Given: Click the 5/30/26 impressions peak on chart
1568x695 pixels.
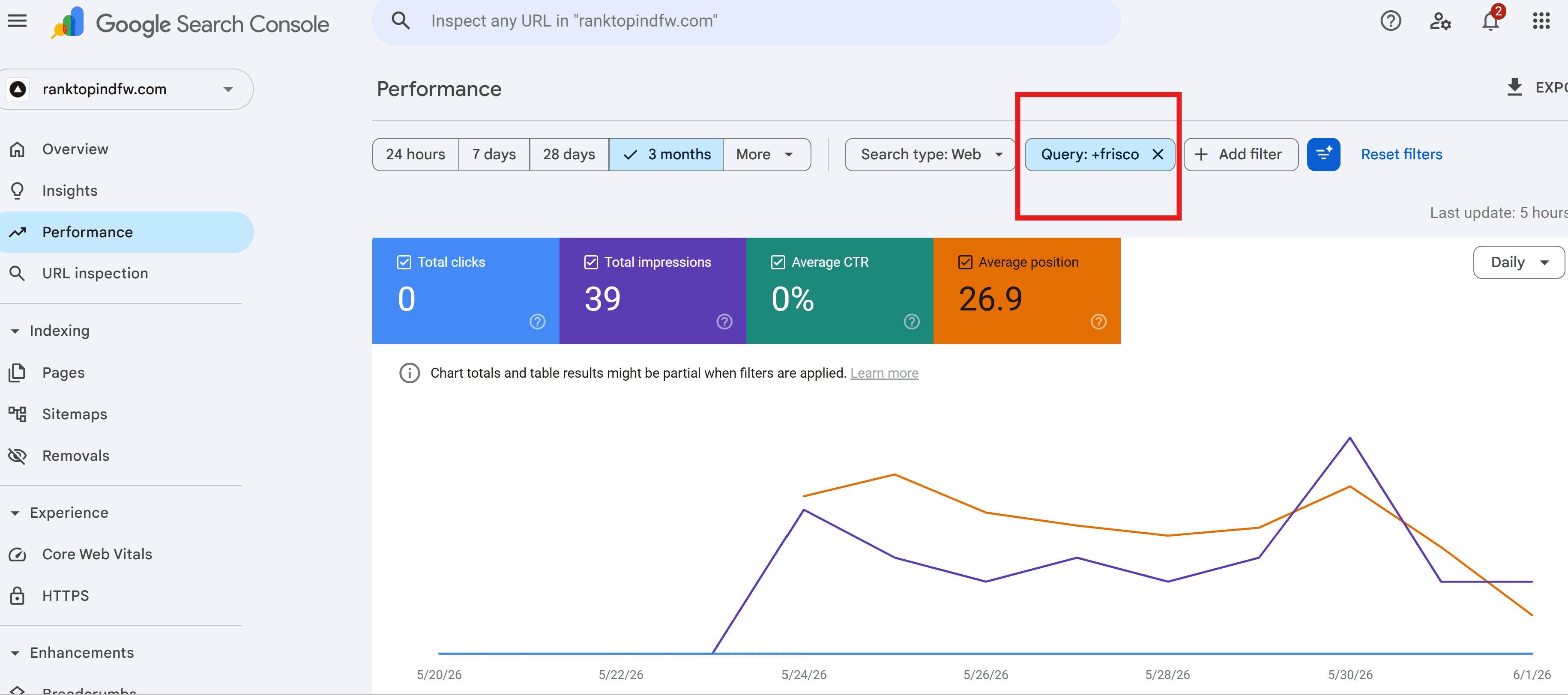Looking at the screenshot, I should [1350, 438].
